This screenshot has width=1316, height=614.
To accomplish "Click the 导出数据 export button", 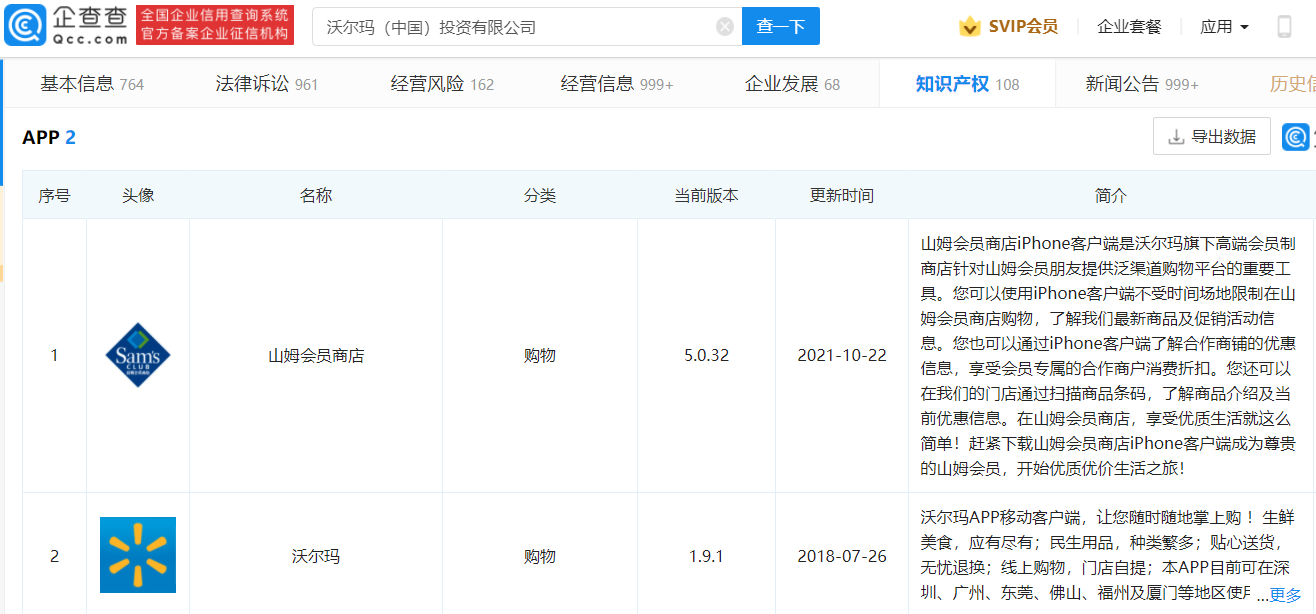I will pos(1212,137).
